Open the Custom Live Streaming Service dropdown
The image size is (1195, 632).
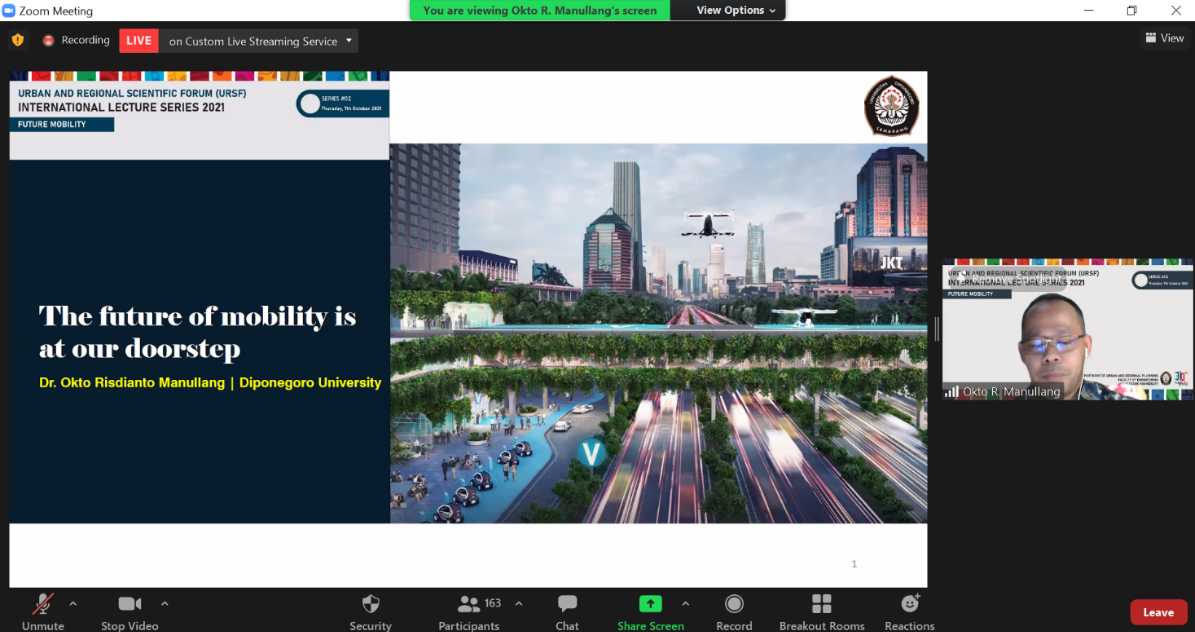point(349,41)
